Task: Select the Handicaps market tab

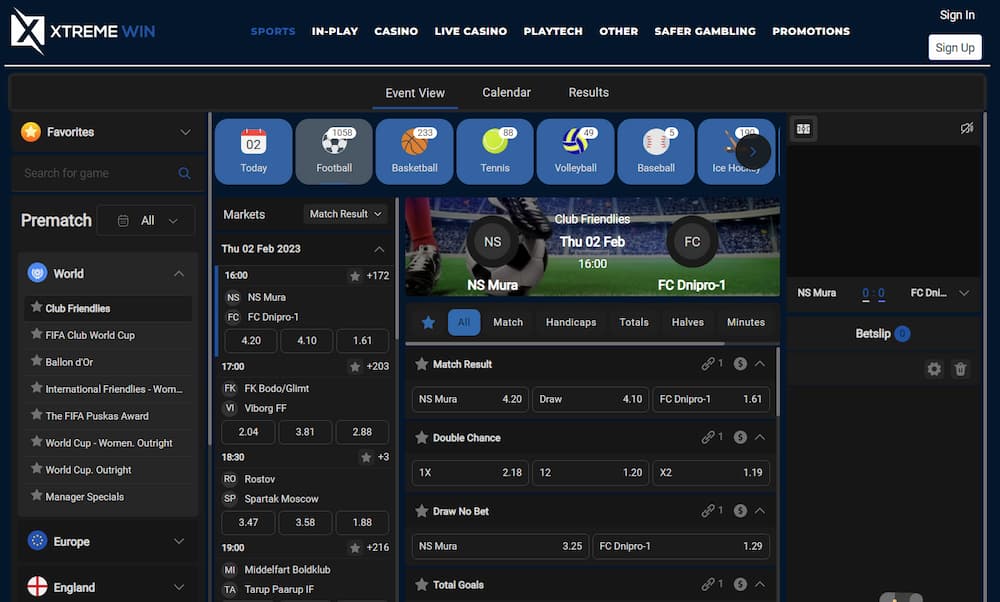Action: [571, 322]
